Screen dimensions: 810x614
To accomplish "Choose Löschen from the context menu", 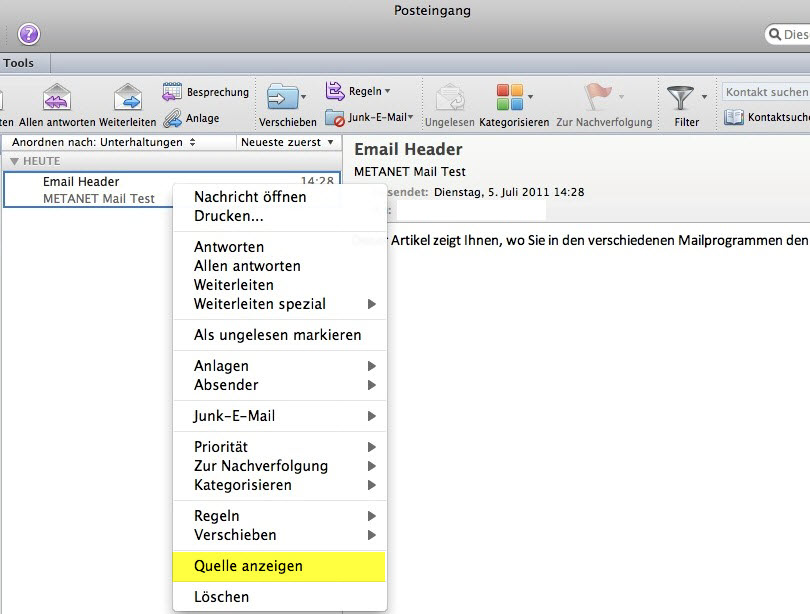I will [221, 597].
